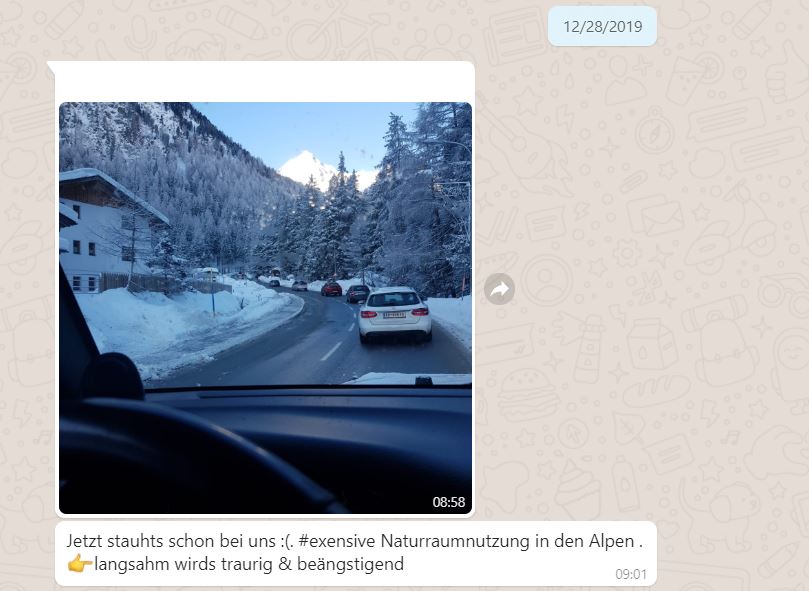Screen dimensions: 809x591
Task: Open the snowy road photo message
Action: click(x=265, y=308)
